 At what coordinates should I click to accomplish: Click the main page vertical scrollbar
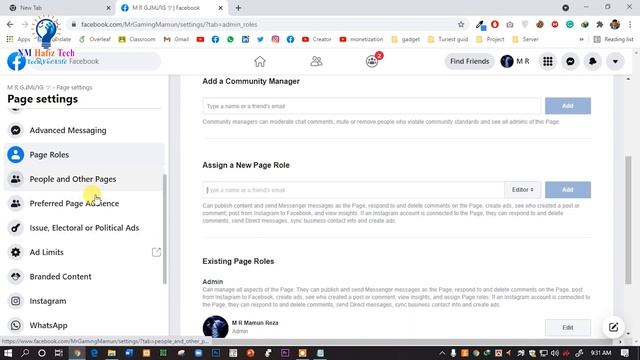[x=628, y=220]
